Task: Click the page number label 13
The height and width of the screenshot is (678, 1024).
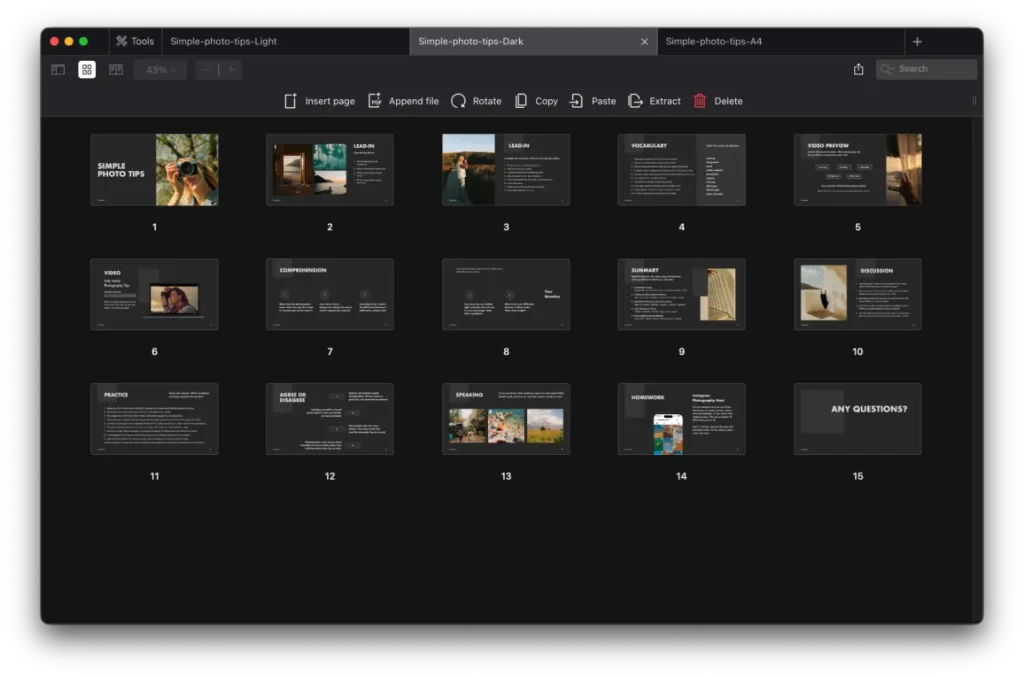Action: [x=506, y=476]
